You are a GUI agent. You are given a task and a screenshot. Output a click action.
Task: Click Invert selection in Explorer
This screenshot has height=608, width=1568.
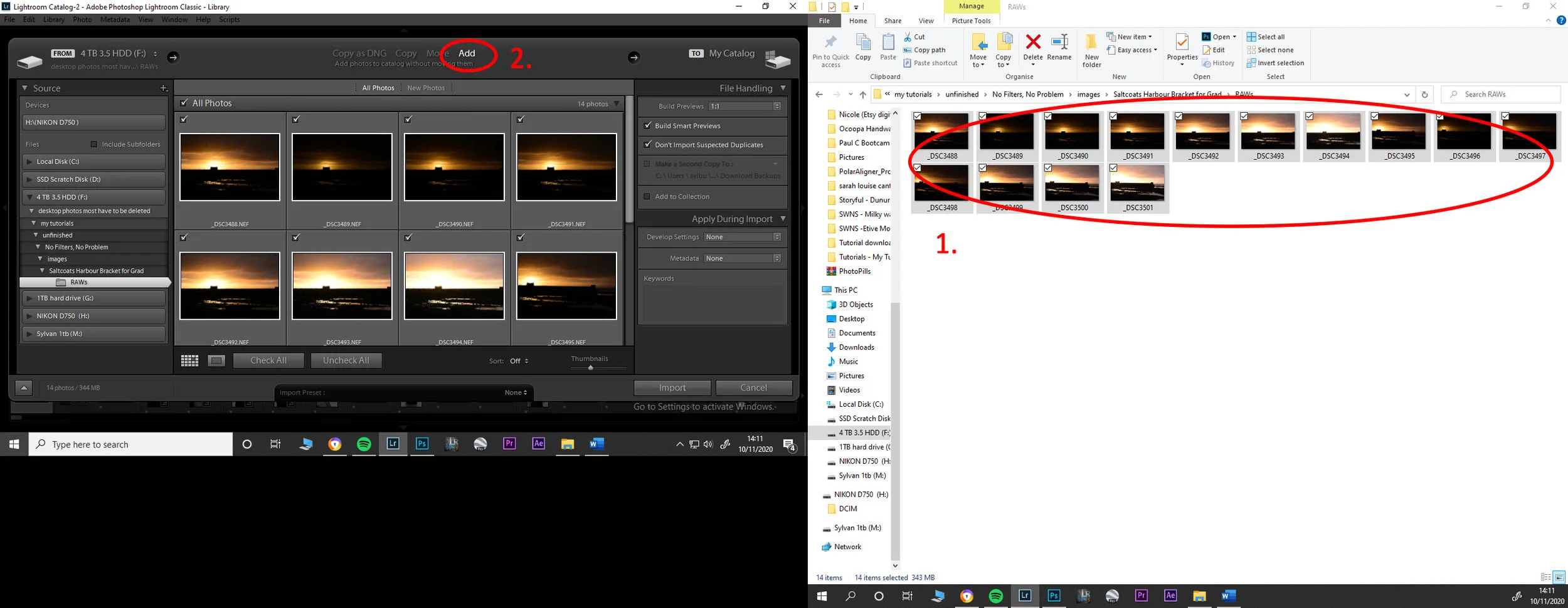pos(1275,63)
